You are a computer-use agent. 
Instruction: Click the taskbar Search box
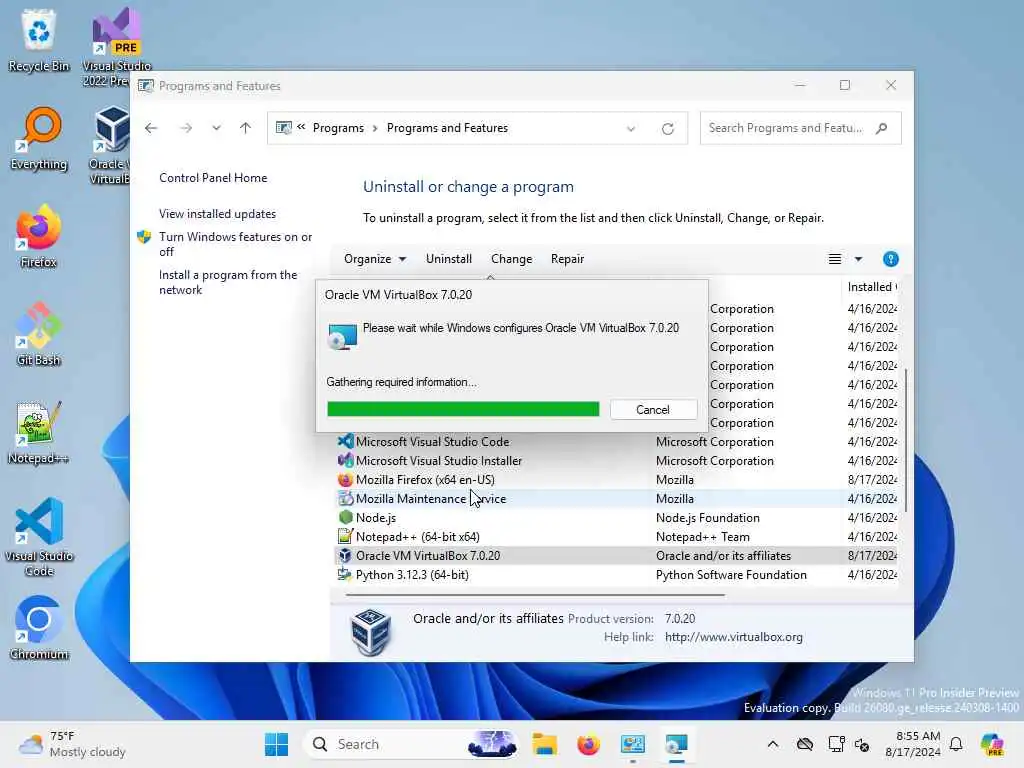[411, 744]
